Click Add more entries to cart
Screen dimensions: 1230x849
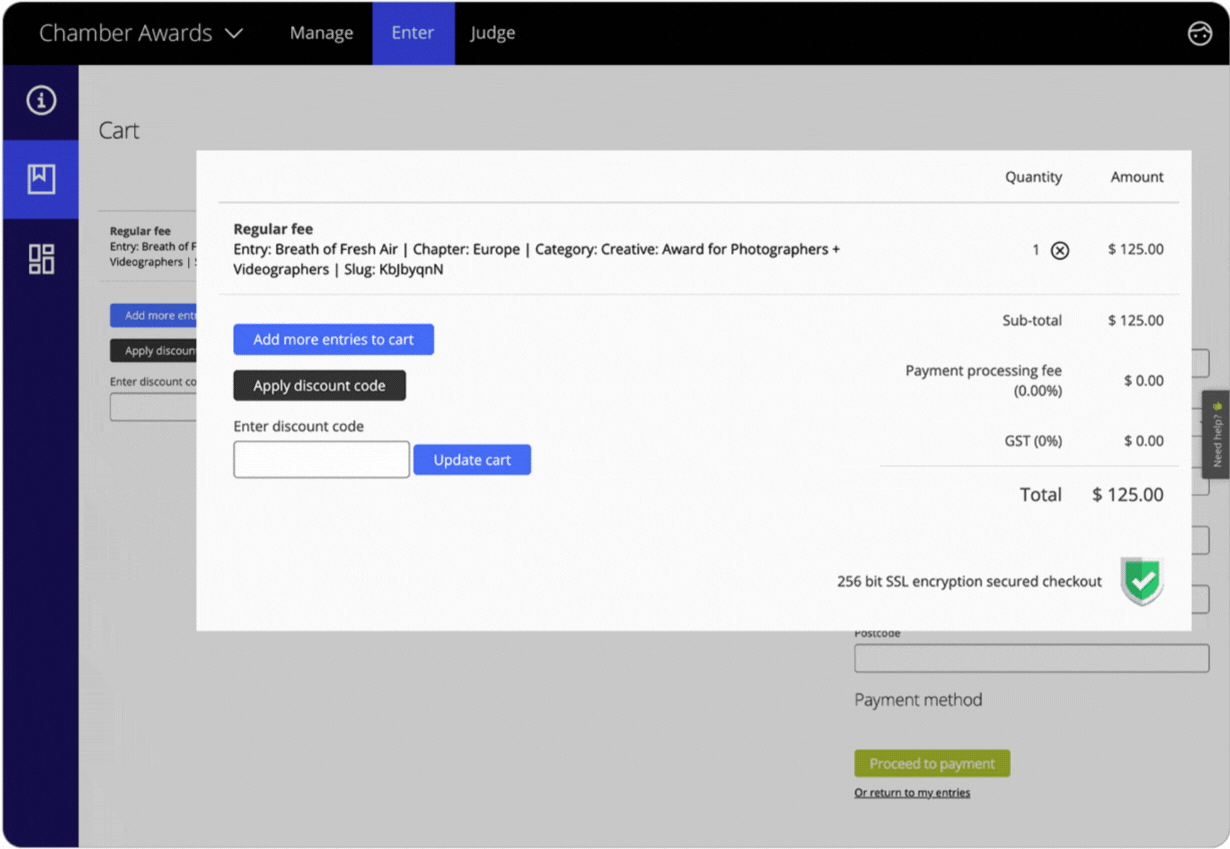click(333, 339)
